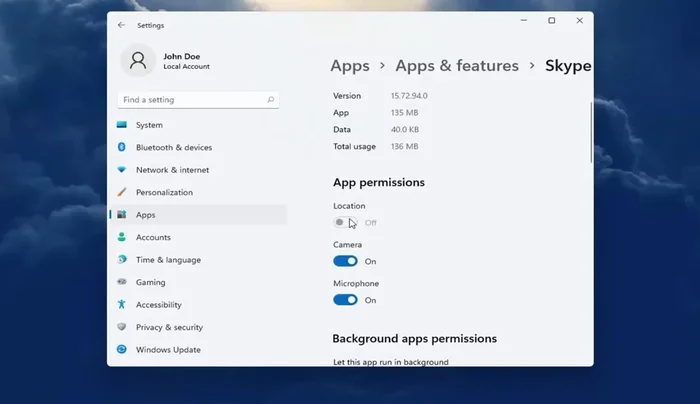Viewport: 700px width, 404px height.
Task: Navigate to Apps & features breadcrumb
Action: [457, 66]
